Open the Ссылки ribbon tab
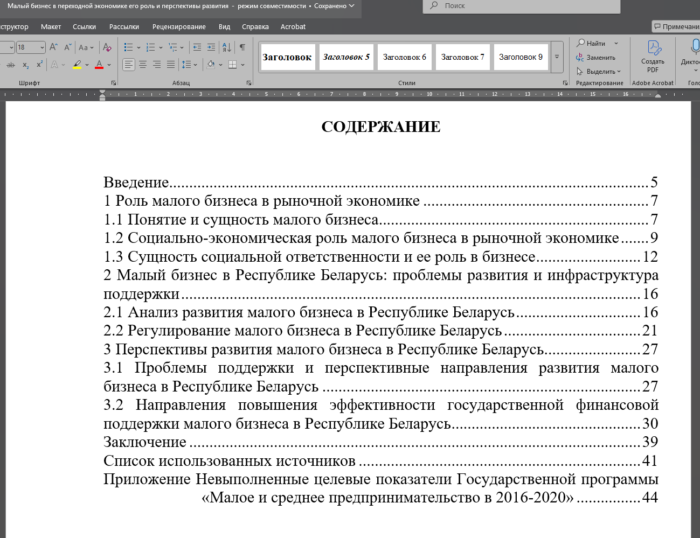This screenshot has height=538, width=700. [84, 27]
